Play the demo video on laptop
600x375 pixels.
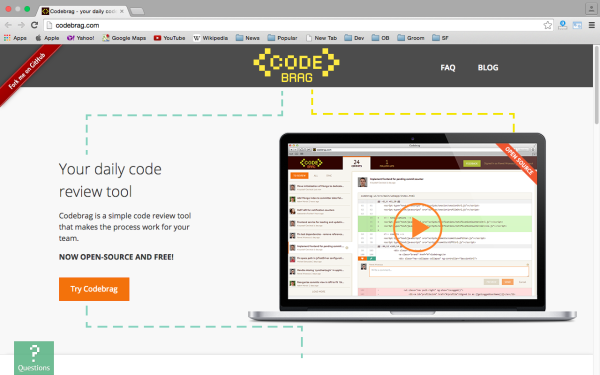pyautogui.click(x=418, y=228)
